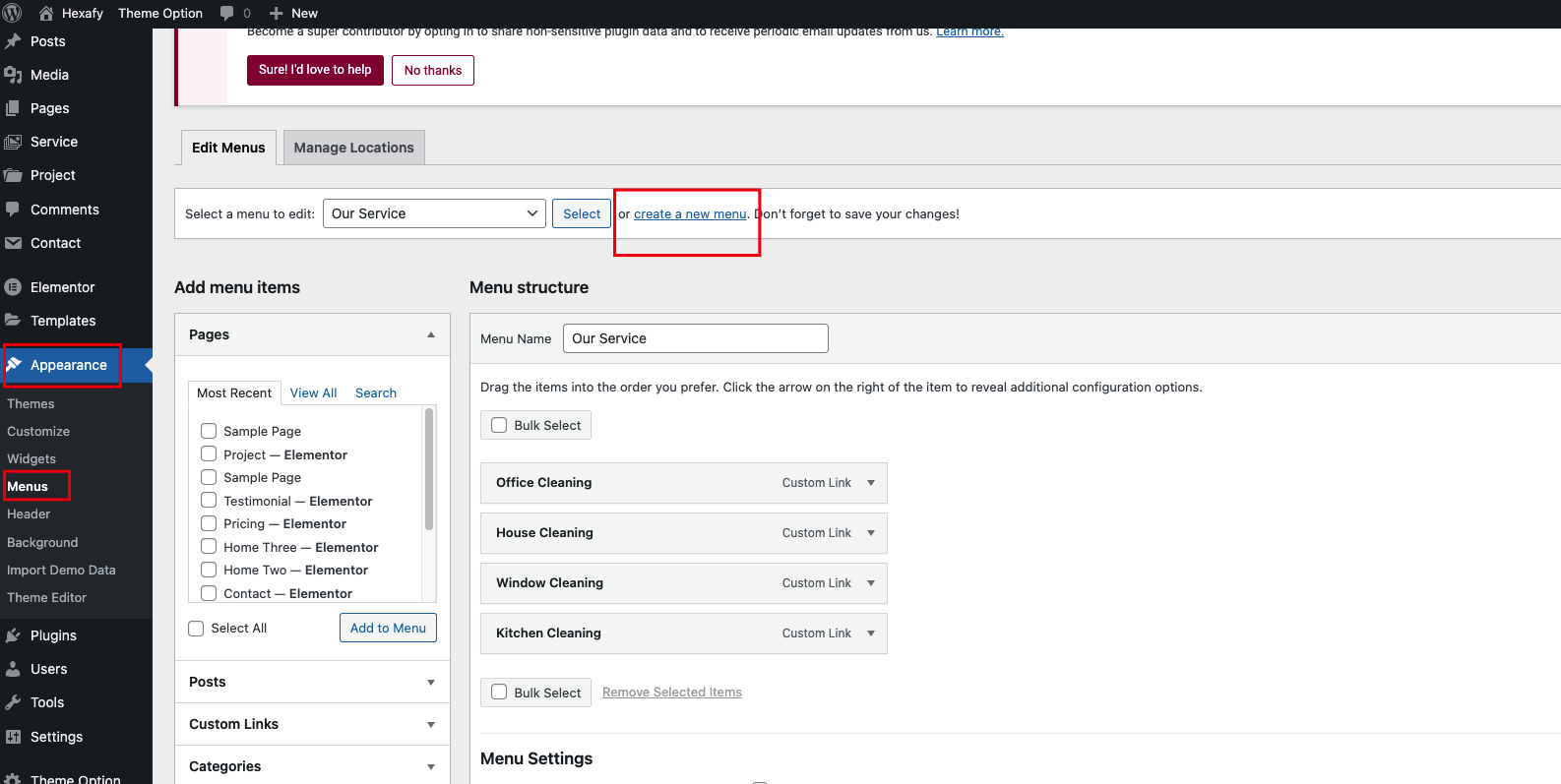1561x784 pixels.
Task: Expand Window Cleaning item options arrow
Action: point(871,583)
